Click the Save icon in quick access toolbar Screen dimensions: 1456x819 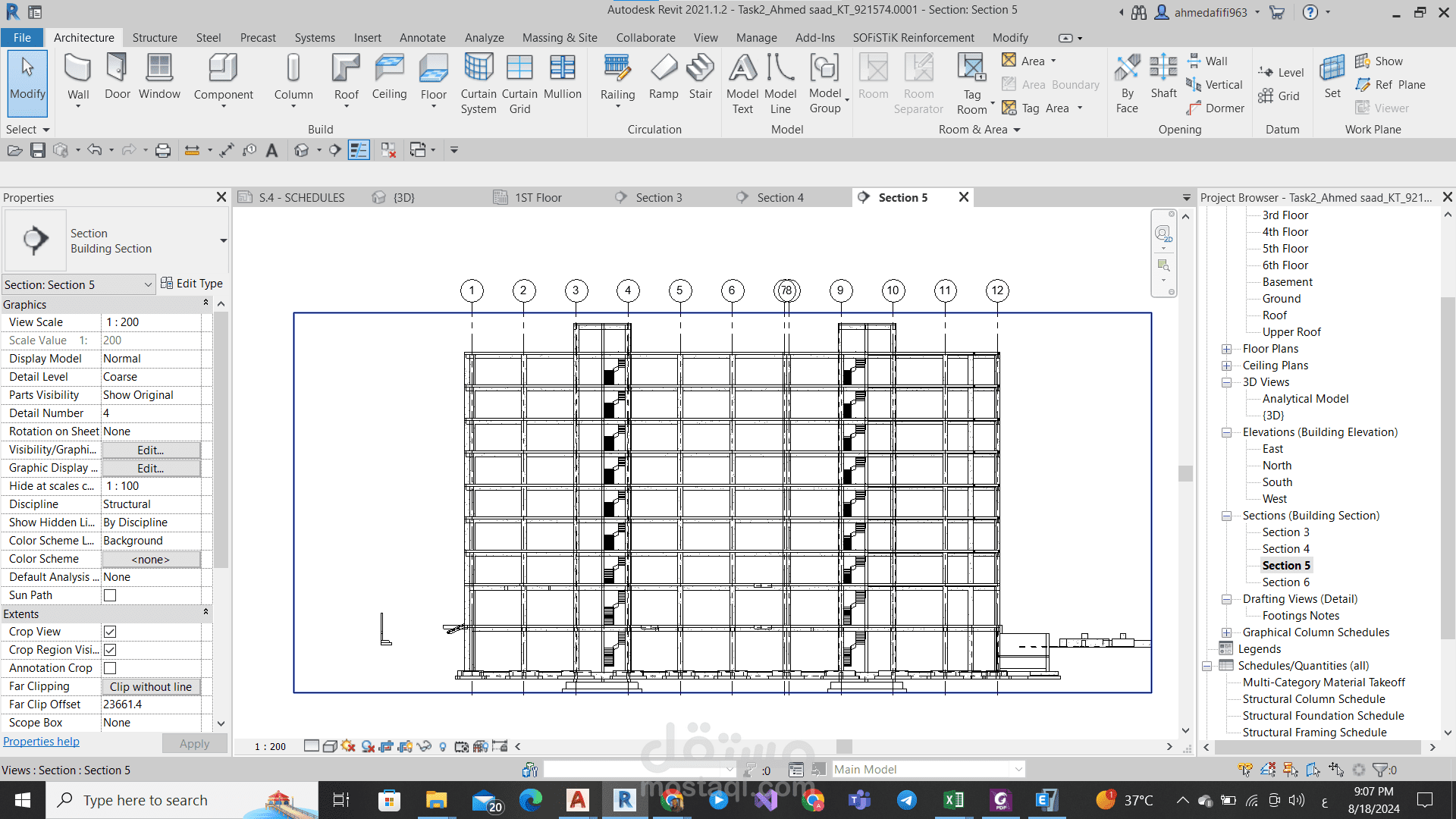click(x=38, y=150)
